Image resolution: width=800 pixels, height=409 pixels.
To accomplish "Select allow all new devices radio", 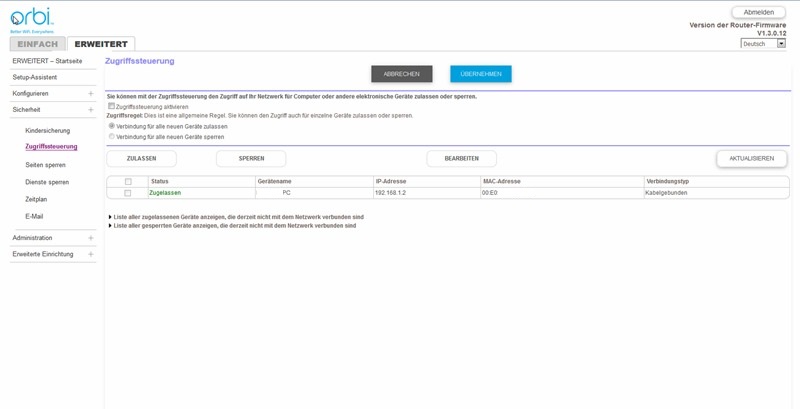I will pos(112,125).
